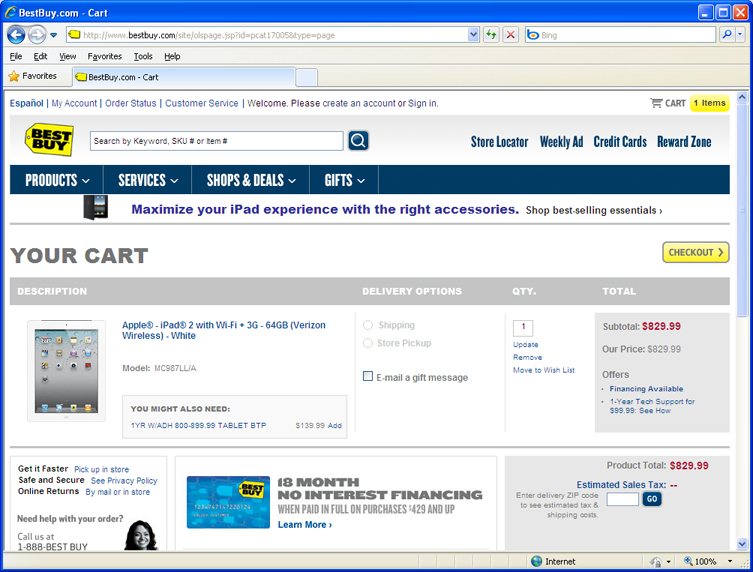Click the Refresh page icon
The image size is (753, 572).
tap(491, 35)
